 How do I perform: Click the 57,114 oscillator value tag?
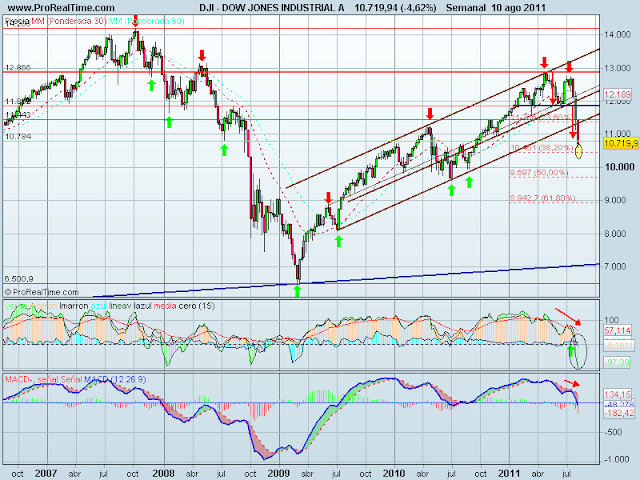618,331
